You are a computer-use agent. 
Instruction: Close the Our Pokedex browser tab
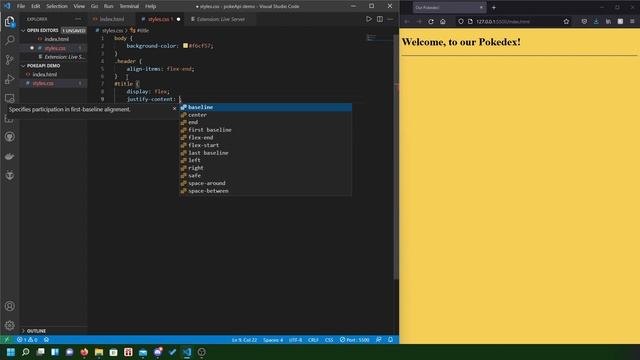pyautogui.click(x=481, y=7)
